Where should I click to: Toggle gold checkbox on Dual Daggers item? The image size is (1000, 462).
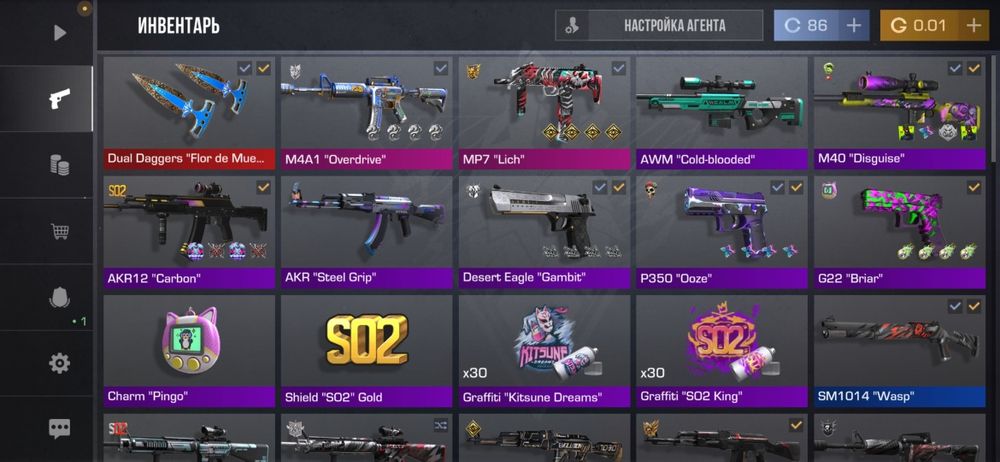click(263, 68)
